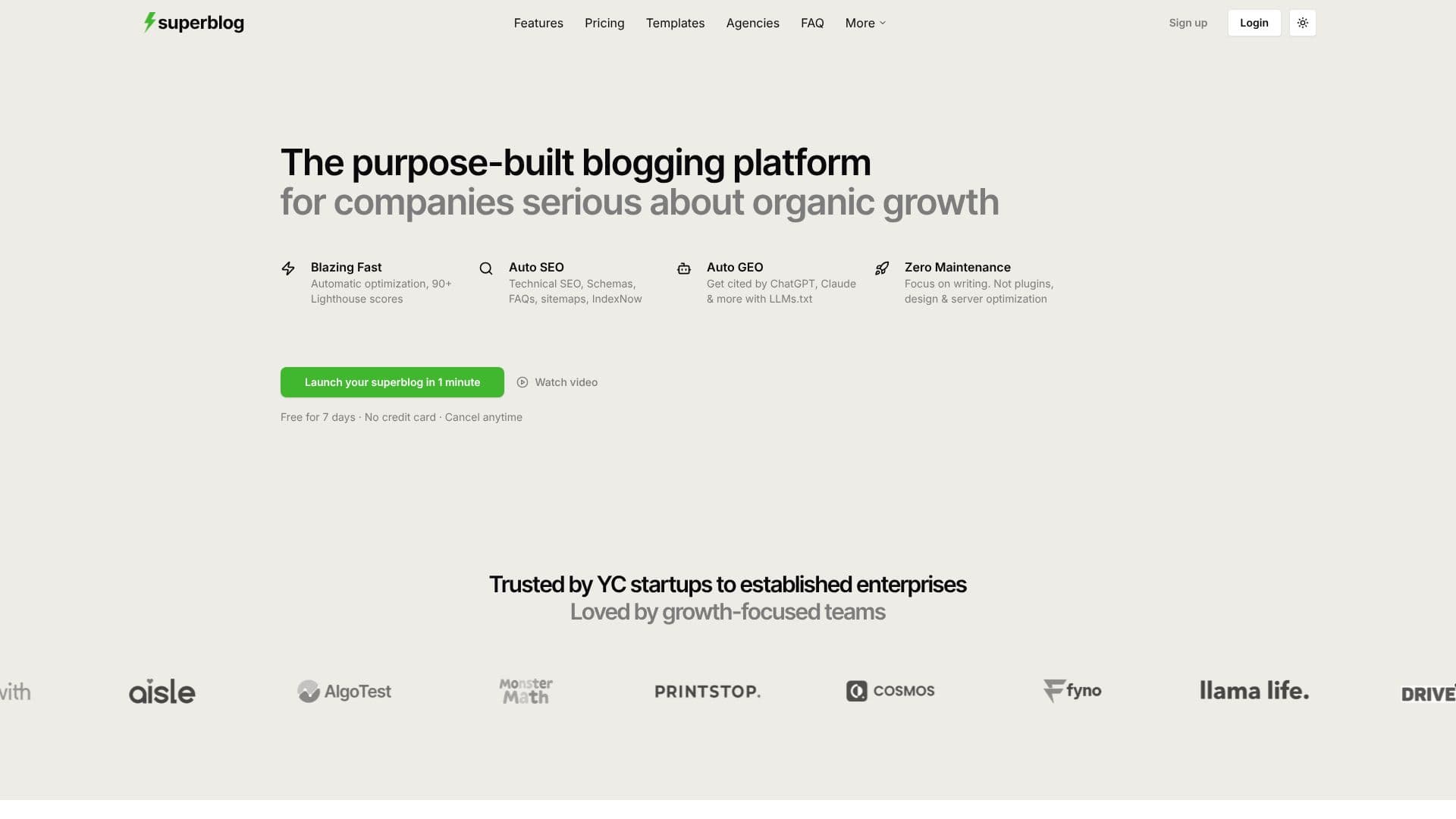
Task: Click the fyno logo
Action: [1072, 691]
